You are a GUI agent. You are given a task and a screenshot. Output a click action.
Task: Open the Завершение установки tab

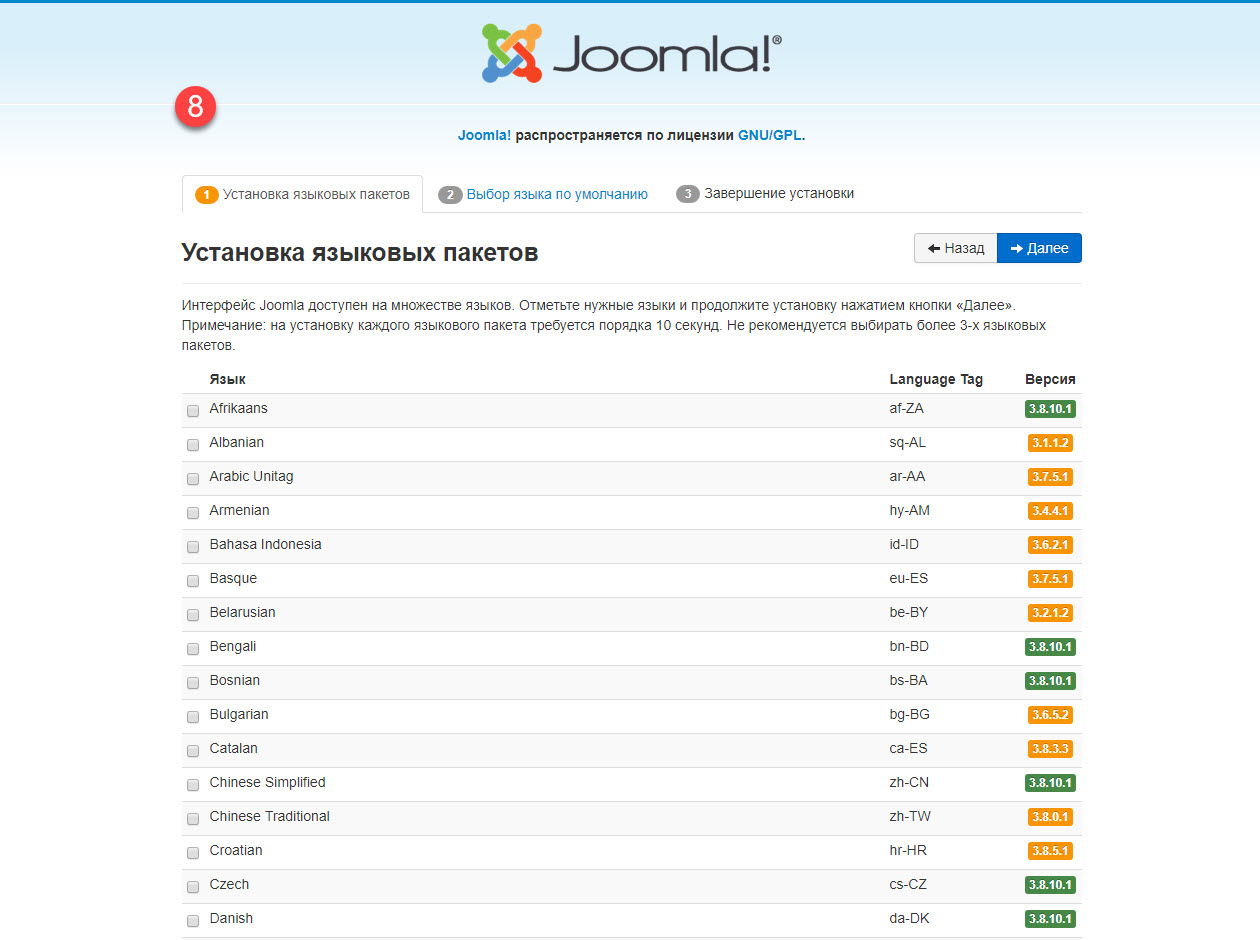click(765, 194)
